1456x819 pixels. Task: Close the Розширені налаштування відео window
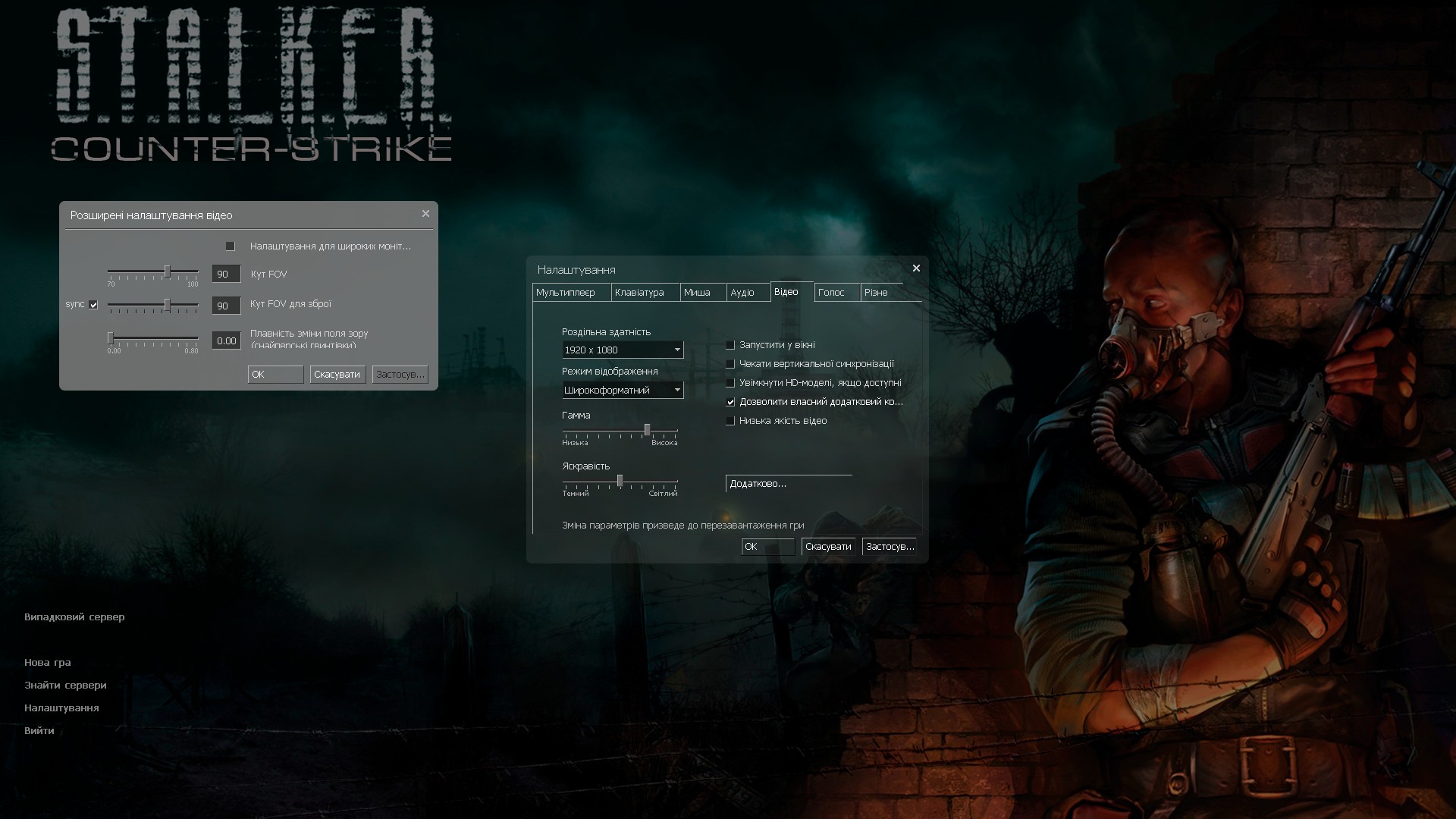(x=425, y=214)
